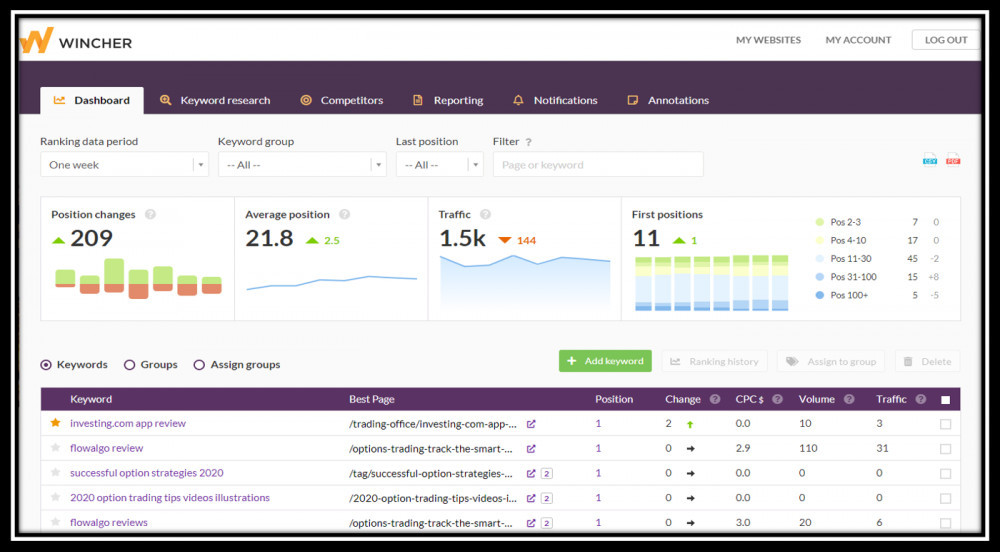The width and height of the screenshot is (1000, 552).
Task: Export data as CSV file icon
Action: pyautogui.click(x=930, y=159)
